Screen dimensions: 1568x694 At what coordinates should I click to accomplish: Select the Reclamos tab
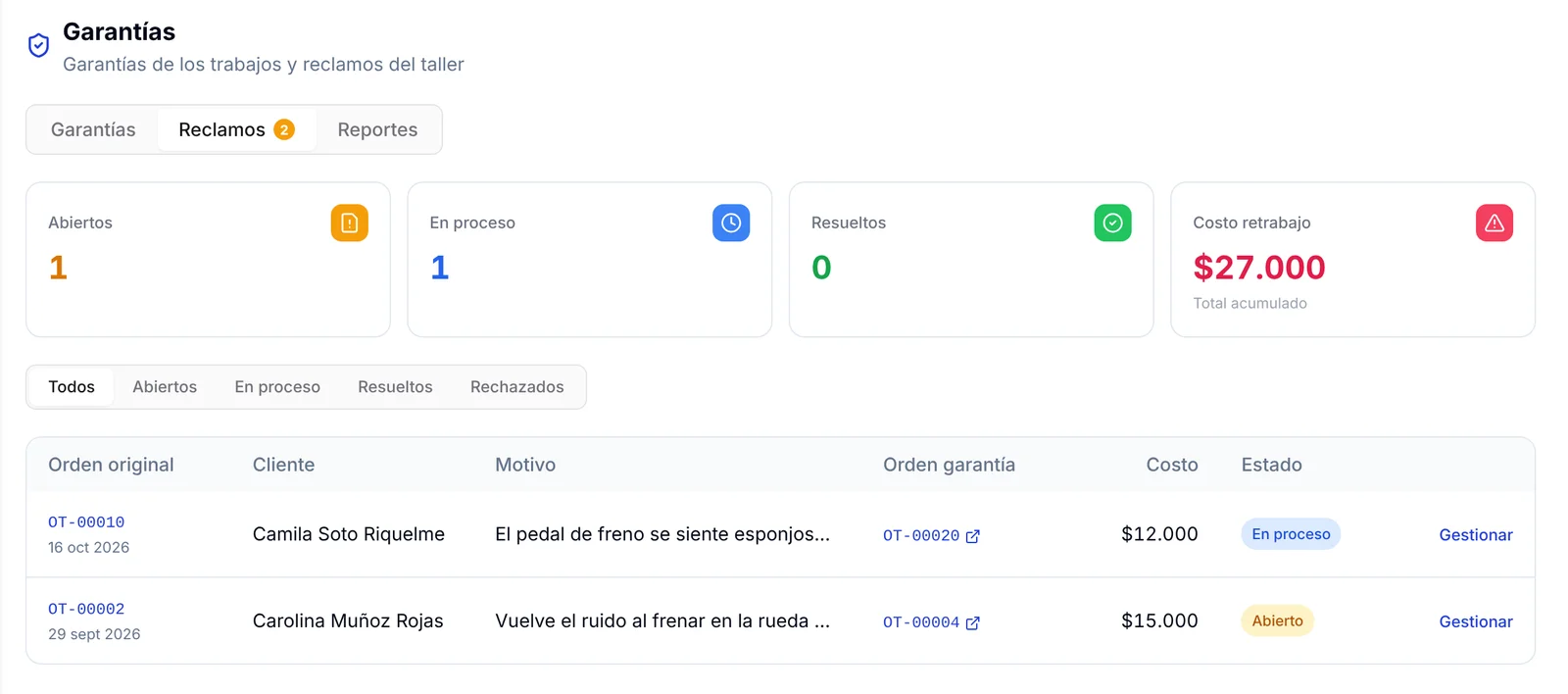(x=236, y=129)
